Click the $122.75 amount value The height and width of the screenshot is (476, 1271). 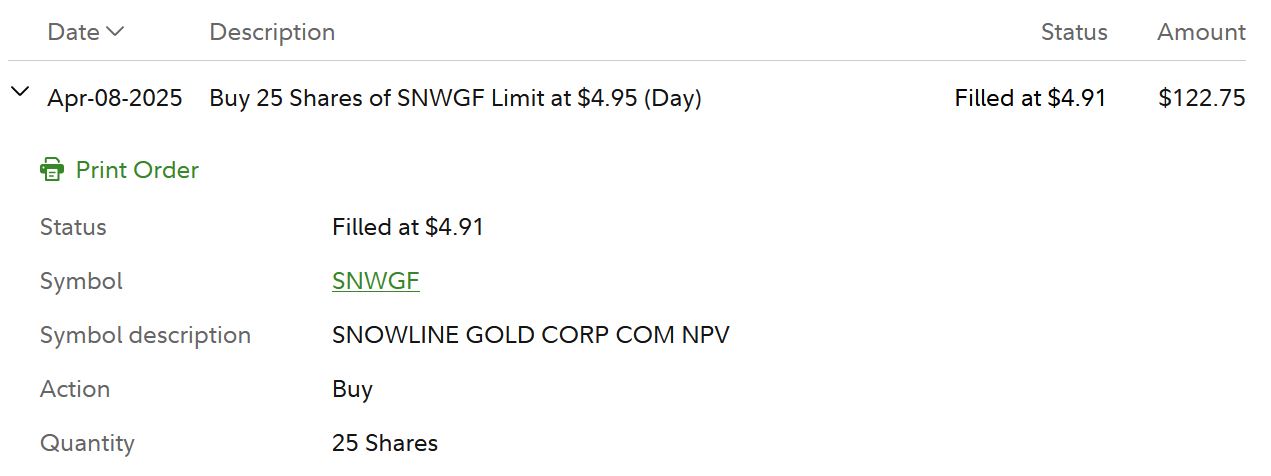(1202, 98)
